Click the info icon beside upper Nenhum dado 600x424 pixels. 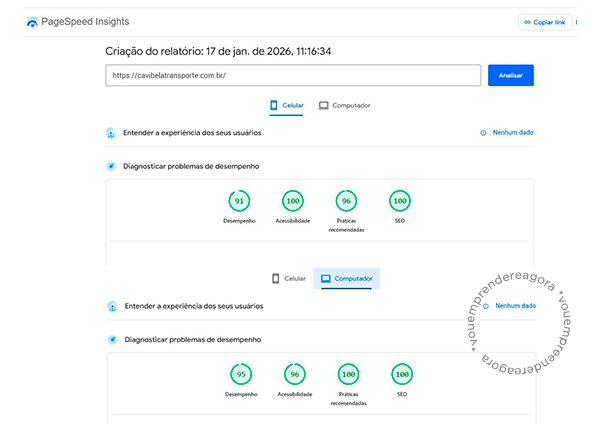(x=483, y=133)
